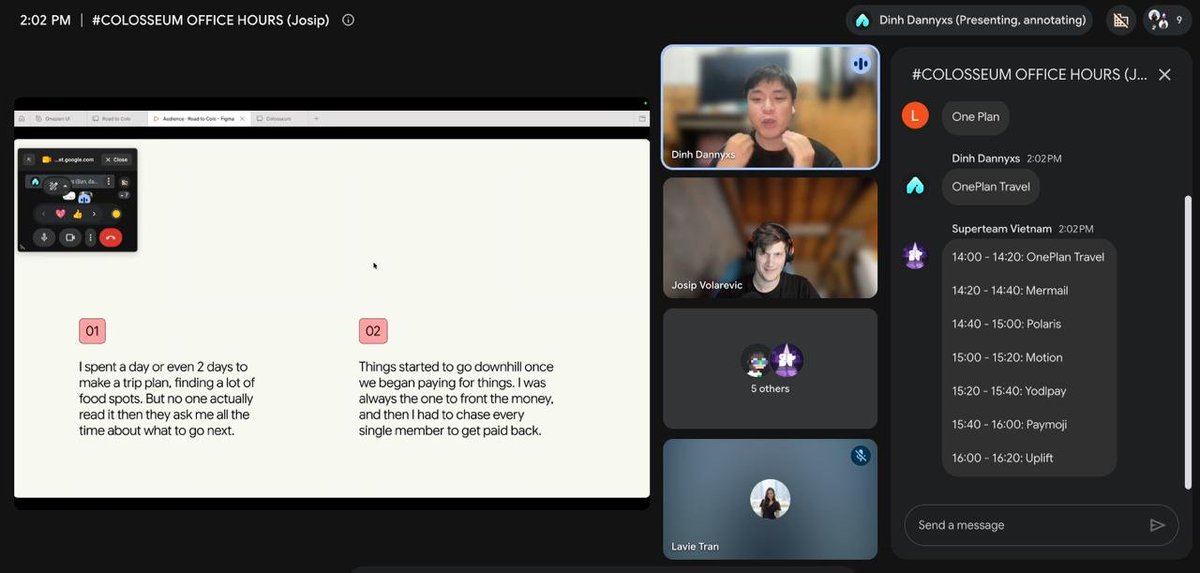
Task: Click '15:40 - 16:00: Paymoji' schedule line
Action: 1009,425
